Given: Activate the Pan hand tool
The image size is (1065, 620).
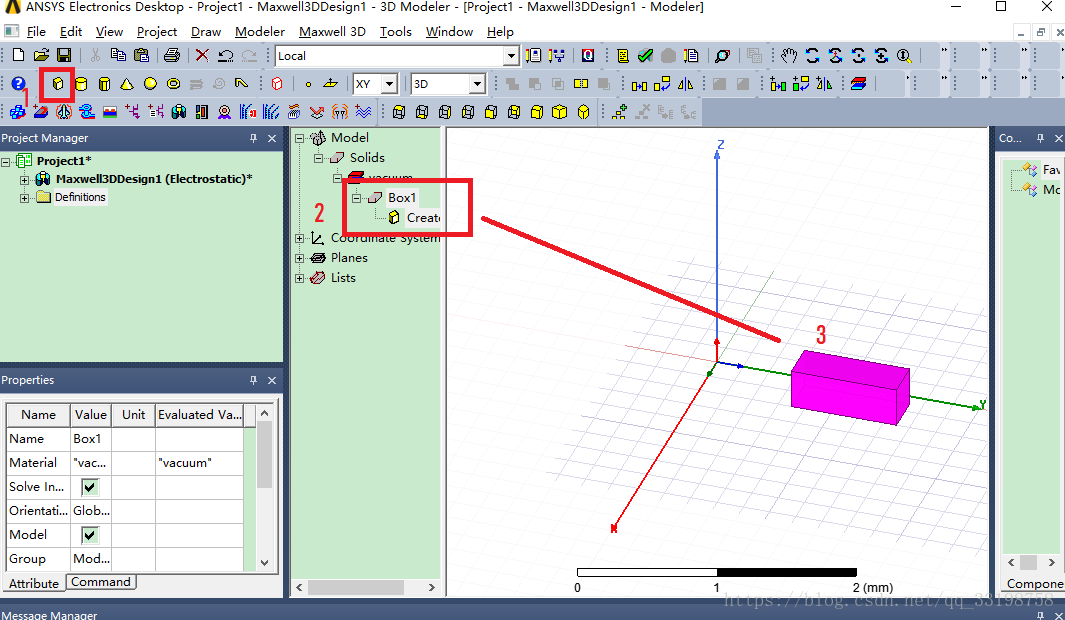Looking at the screenshot, I should pyautogui.click(x=789, y=56).
